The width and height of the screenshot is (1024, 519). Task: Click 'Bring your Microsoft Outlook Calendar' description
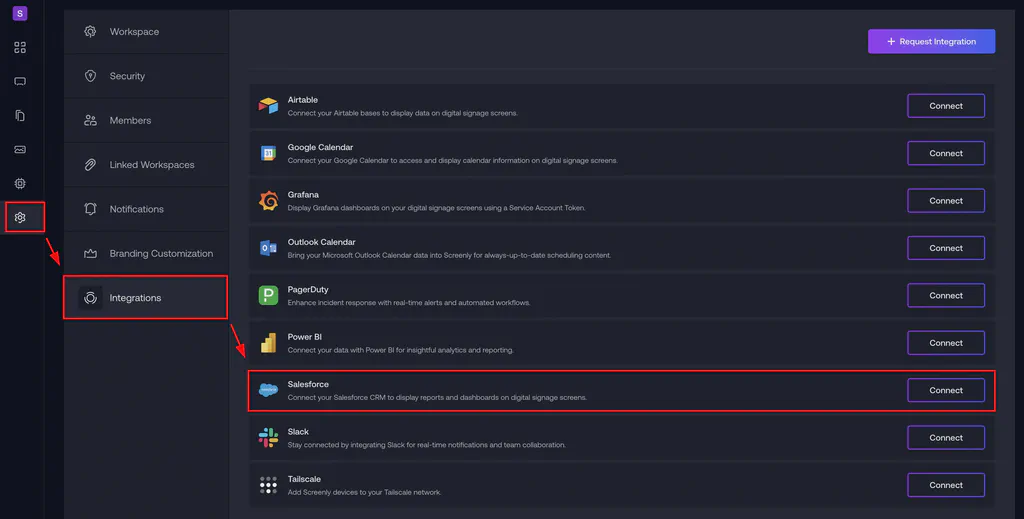[449, 255]
